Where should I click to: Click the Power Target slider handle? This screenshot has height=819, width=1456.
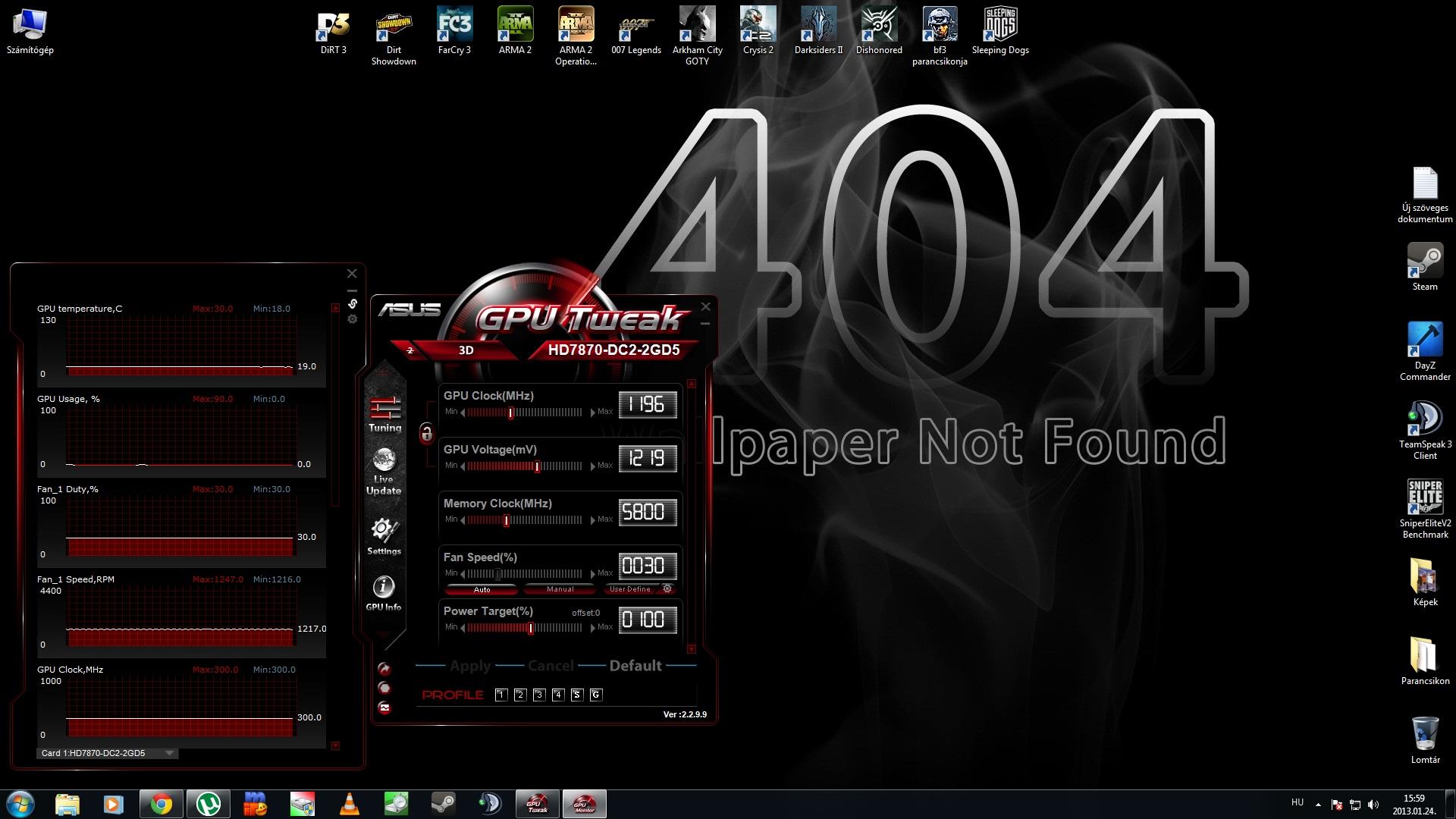[530, 628]
